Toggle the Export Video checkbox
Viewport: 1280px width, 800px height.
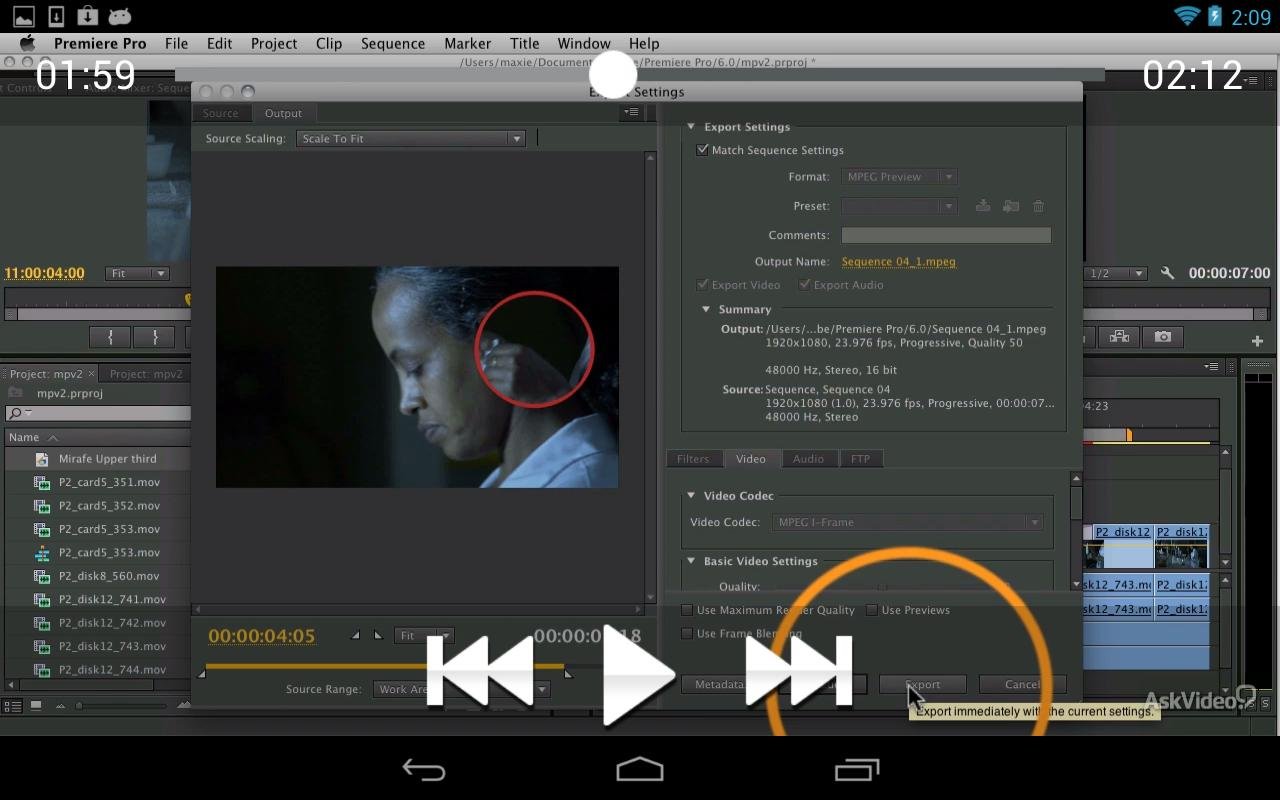pos(703,285)
